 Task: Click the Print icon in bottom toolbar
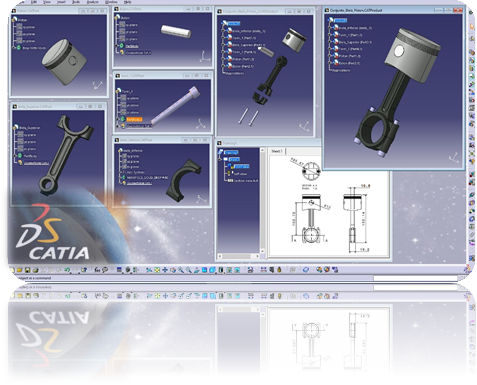click(36, 270)
